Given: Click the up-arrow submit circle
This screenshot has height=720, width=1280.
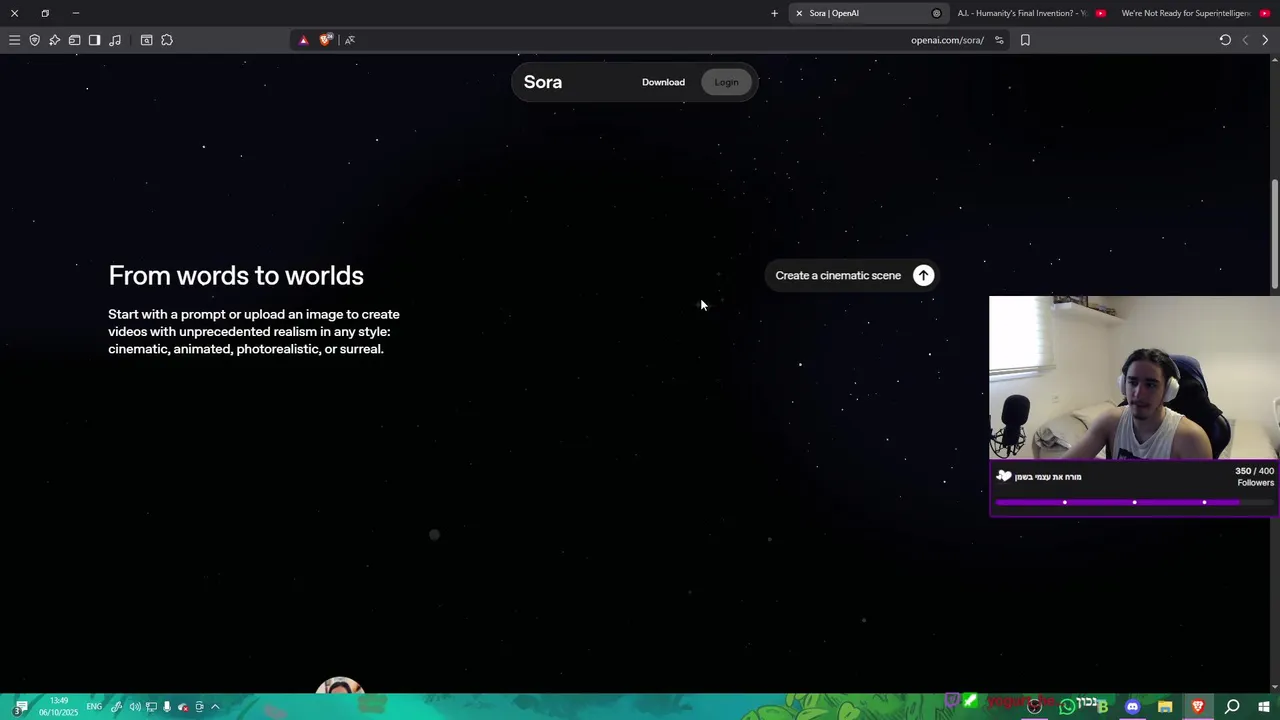Looking at the screenshot, I should 924,276.
